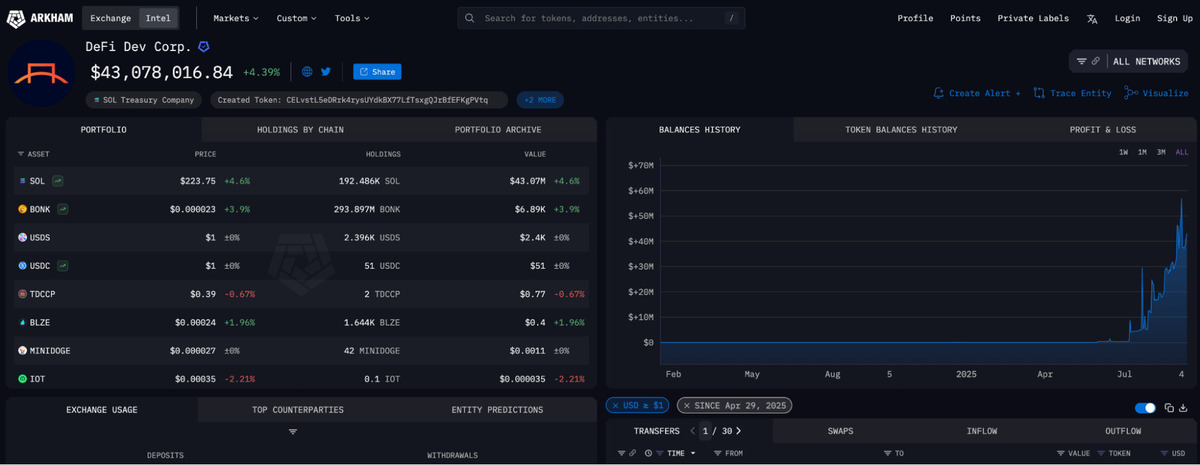Click the Arkham logo in the header
This screenshot has width=1200, height=465.
point(39,18)
